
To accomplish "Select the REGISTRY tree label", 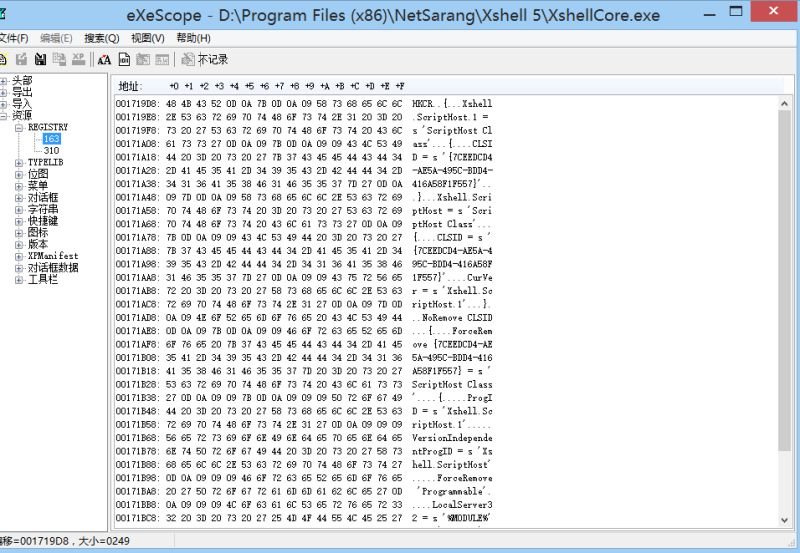I will click(x=47, y=127).
